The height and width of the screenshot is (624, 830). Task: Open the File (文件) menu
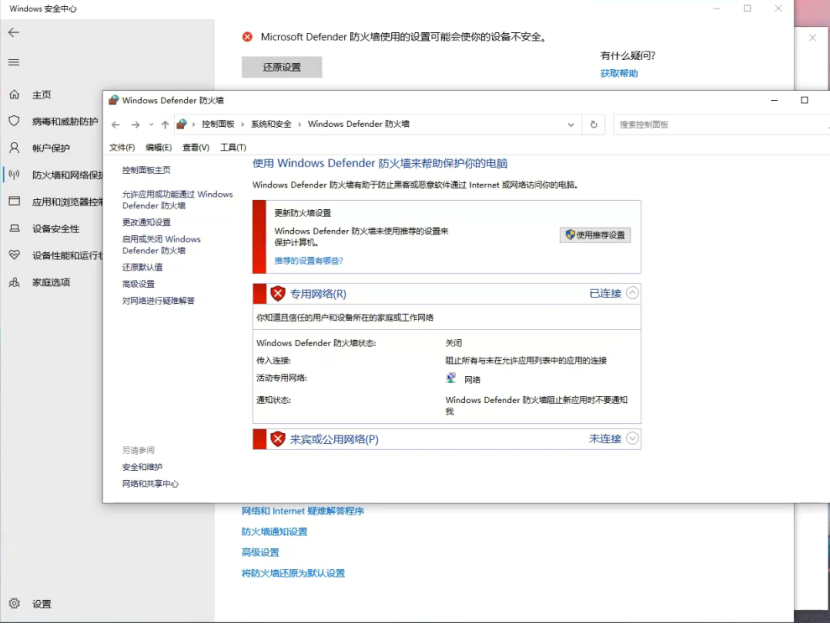tap(122, 148)
